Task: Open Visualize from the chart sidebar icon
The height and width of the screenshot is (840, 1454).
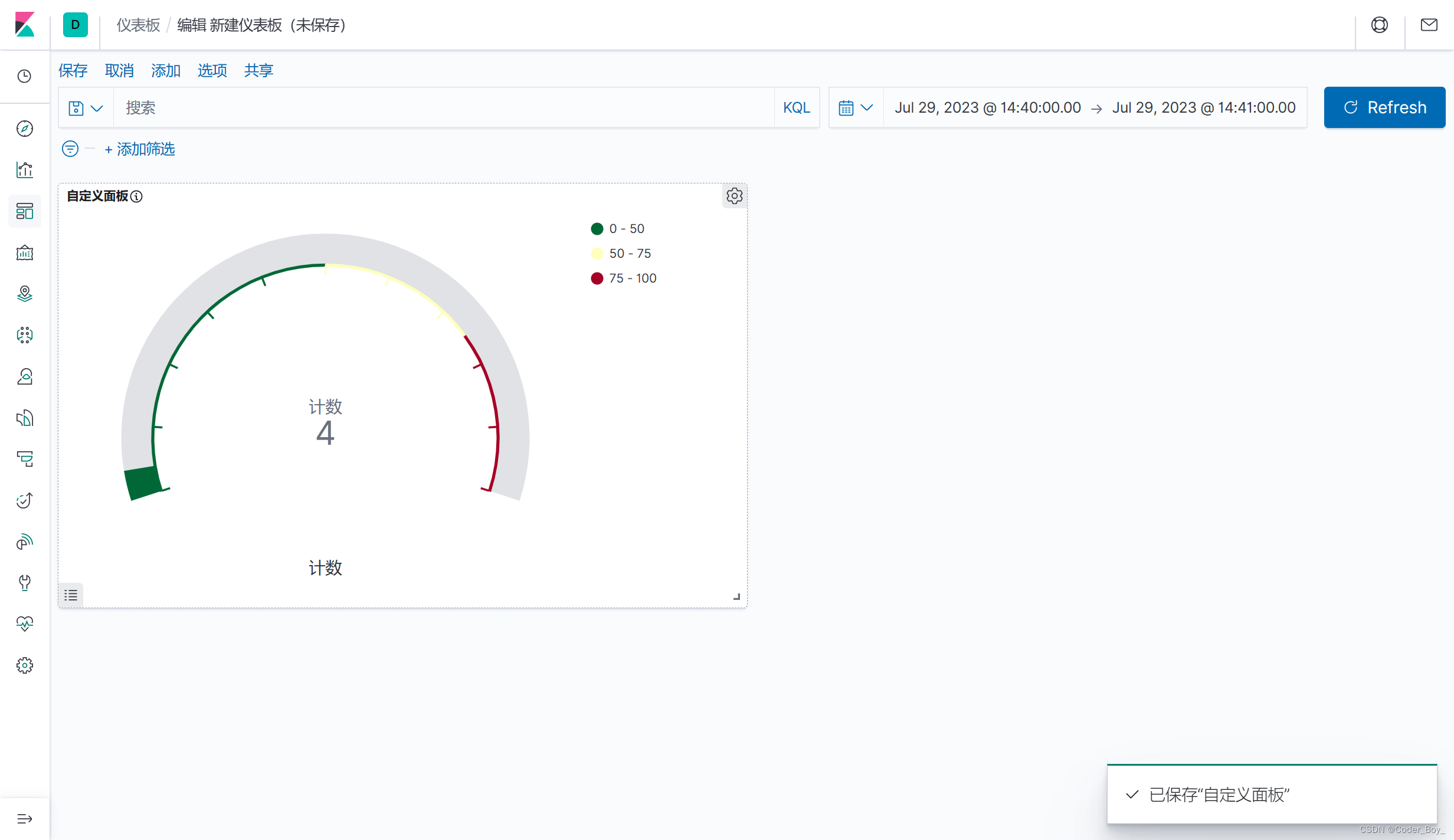Action: [25, 170]
